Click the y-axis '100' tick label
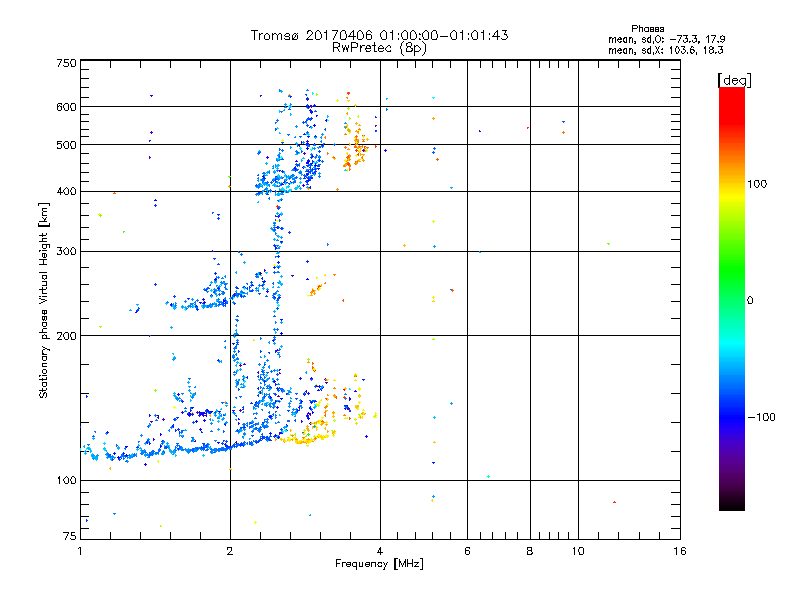Image resolution: width=800 pixels, height=600 pixels. click(x=66, y=481)
